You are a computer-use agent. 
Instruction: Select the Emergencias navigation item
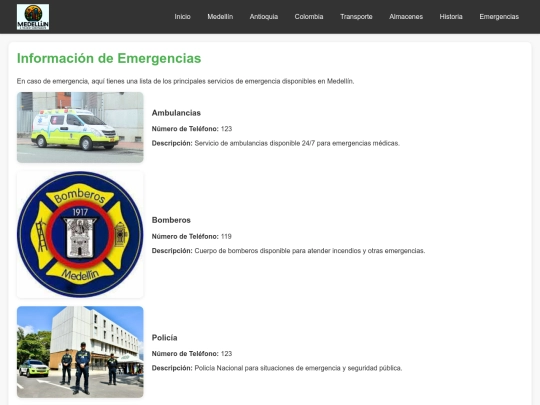point(499,17)
